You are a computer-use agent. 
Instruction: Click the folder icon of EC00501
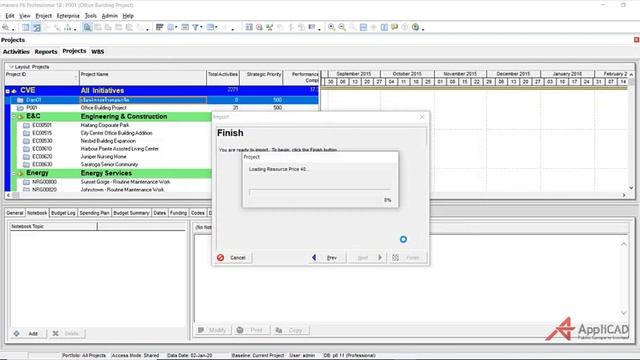pyautogui.click(x=27, y=125)
